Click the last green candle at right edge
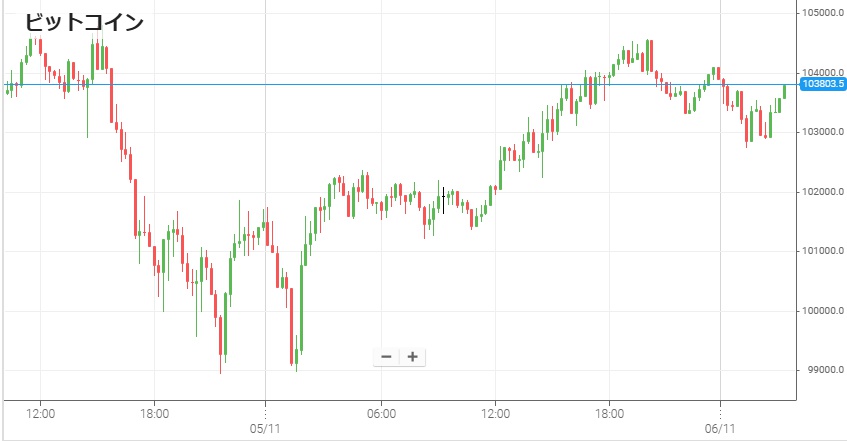Viewport: 847px width, 441px height. click(x=785, y=91)
